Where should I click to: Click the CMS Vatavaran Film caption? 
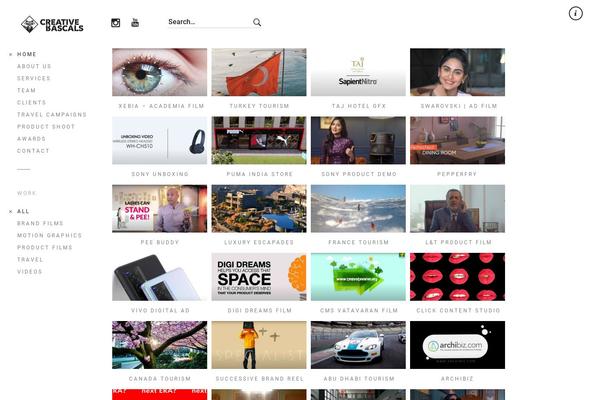(x=359, y=310)
